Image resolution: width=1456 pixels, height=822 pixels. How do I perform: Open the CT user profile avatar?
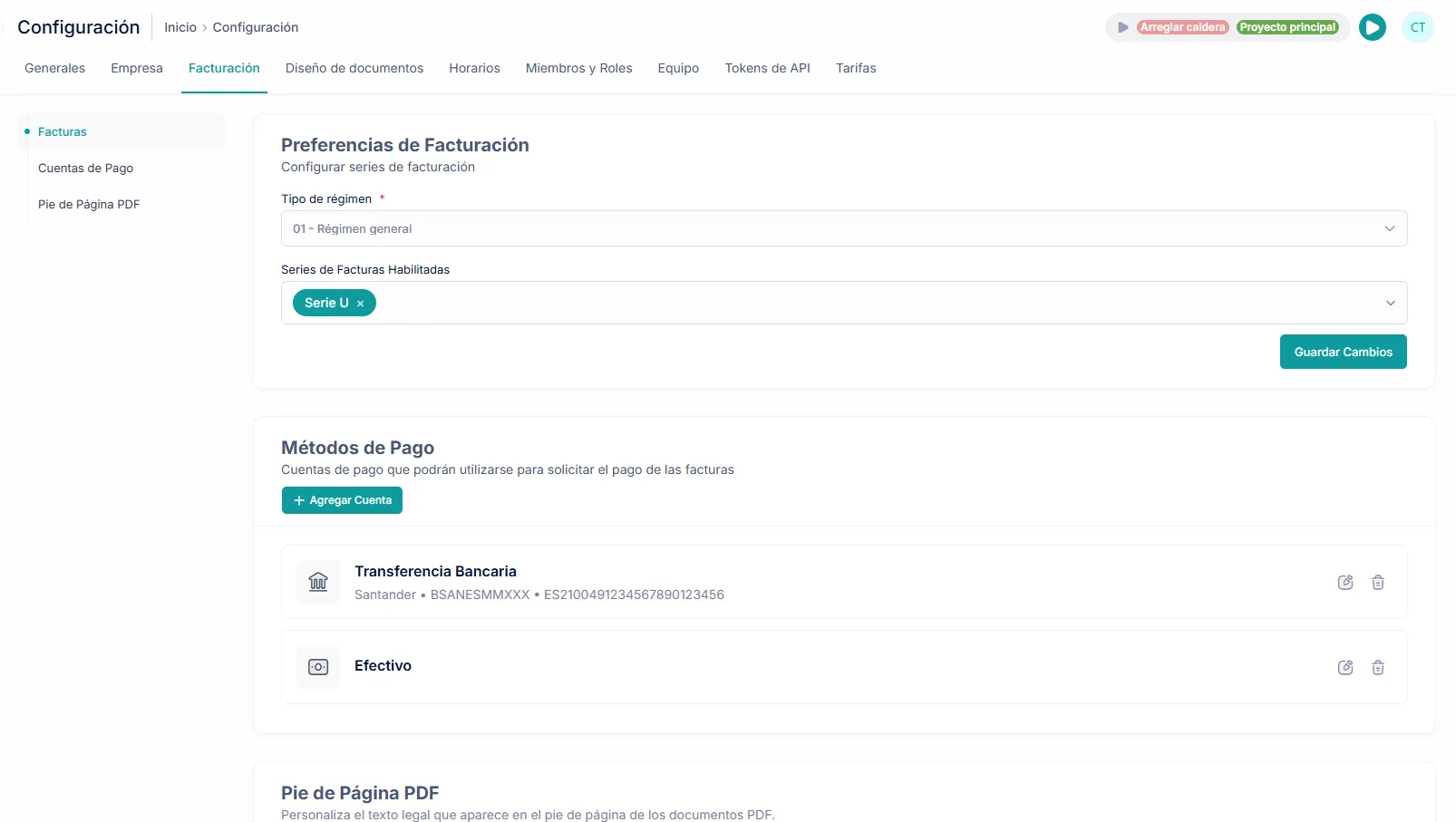pyautogui.click(x=1417, y=27)
